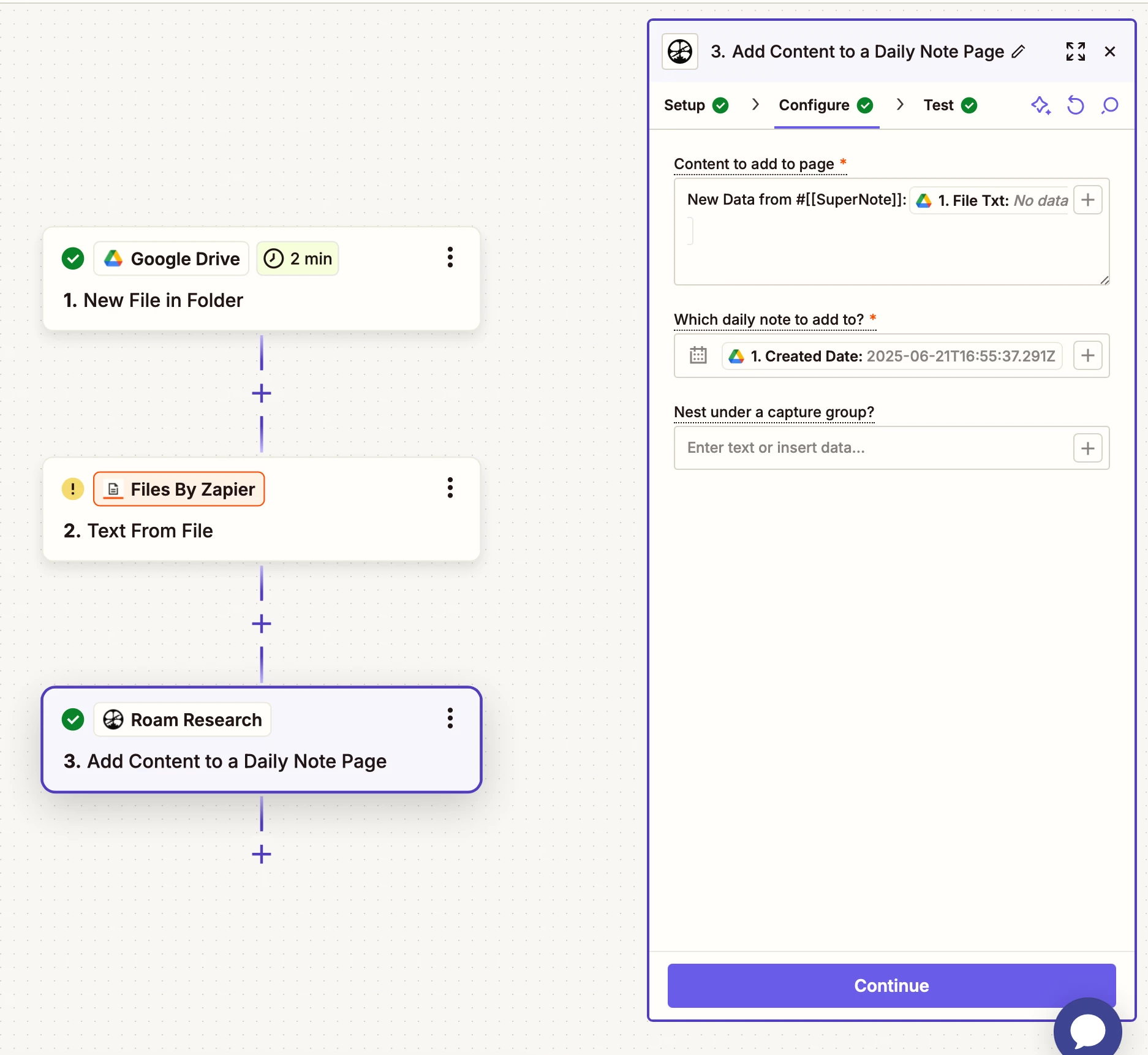Viewport: 1148px width, 1055px height.
Task: Click the Files By Zapier app badge
Action: [x=179, y=489]
